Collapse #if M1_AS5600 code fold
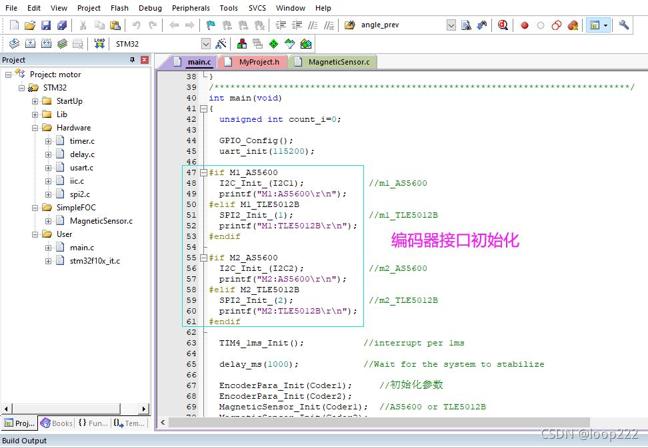This screenshot has width=648, height=448. point(204,173)
